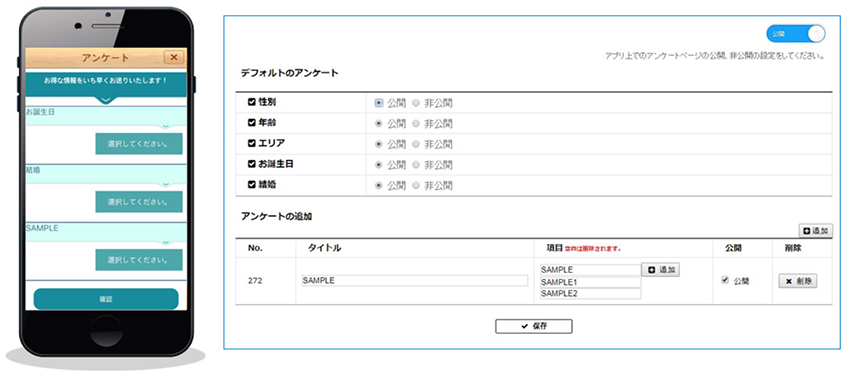The width and height of the screenshot is (850, 373).
Task: Close the アンケート screen with X button
Action: (173, 58)
